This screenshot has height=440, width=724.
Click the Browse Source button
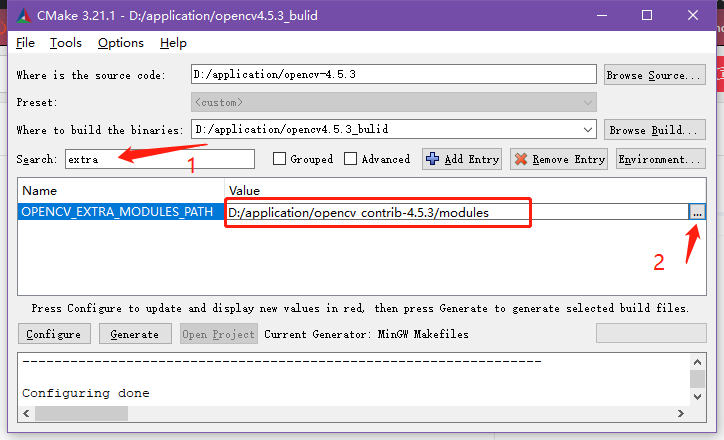click(654, 75)
